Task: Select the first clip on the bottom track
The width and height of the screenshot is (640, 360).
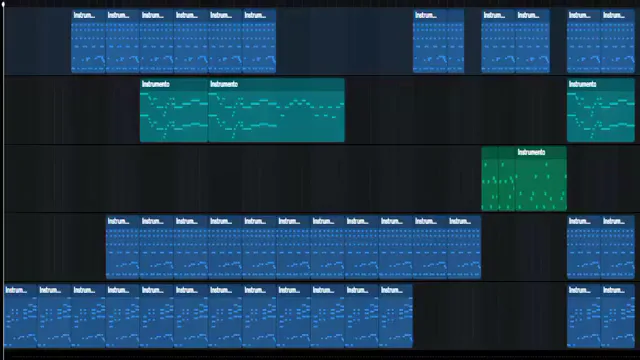Action: (21, 316)
